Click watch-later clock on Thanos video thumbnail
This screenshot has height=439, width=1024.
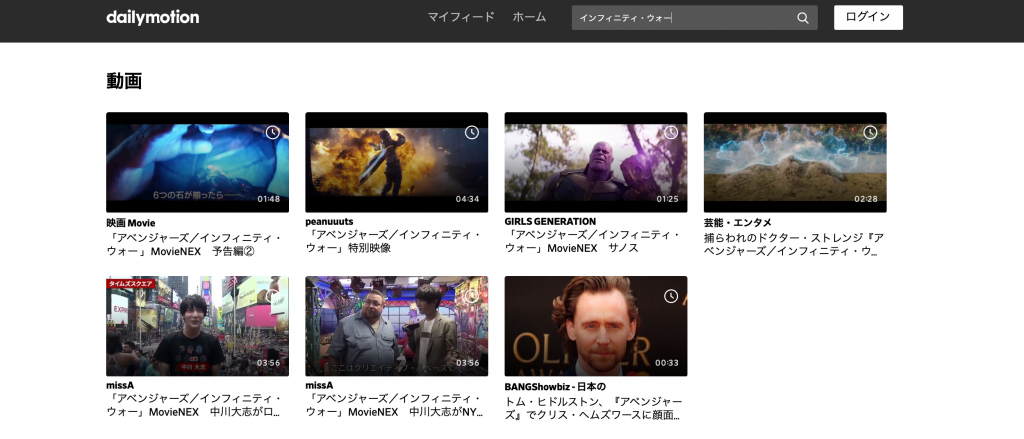671,132
